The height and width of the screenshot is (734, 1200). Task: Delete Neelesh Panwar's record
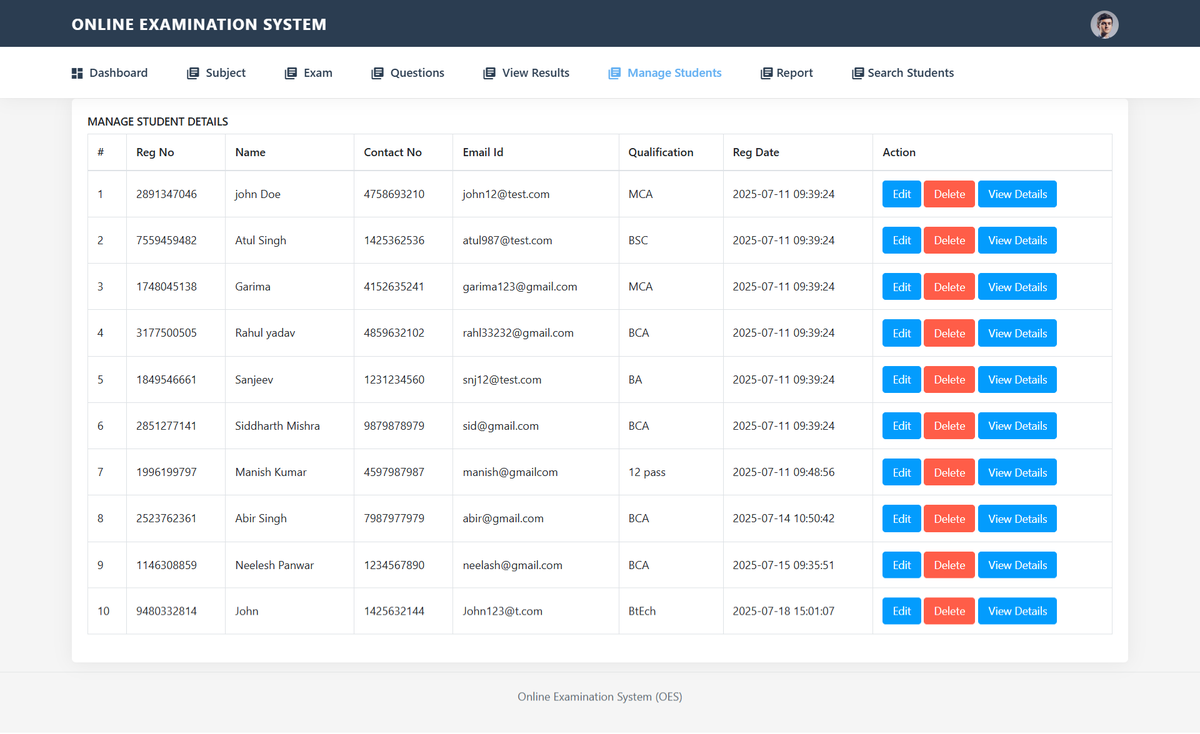[949, 565]
